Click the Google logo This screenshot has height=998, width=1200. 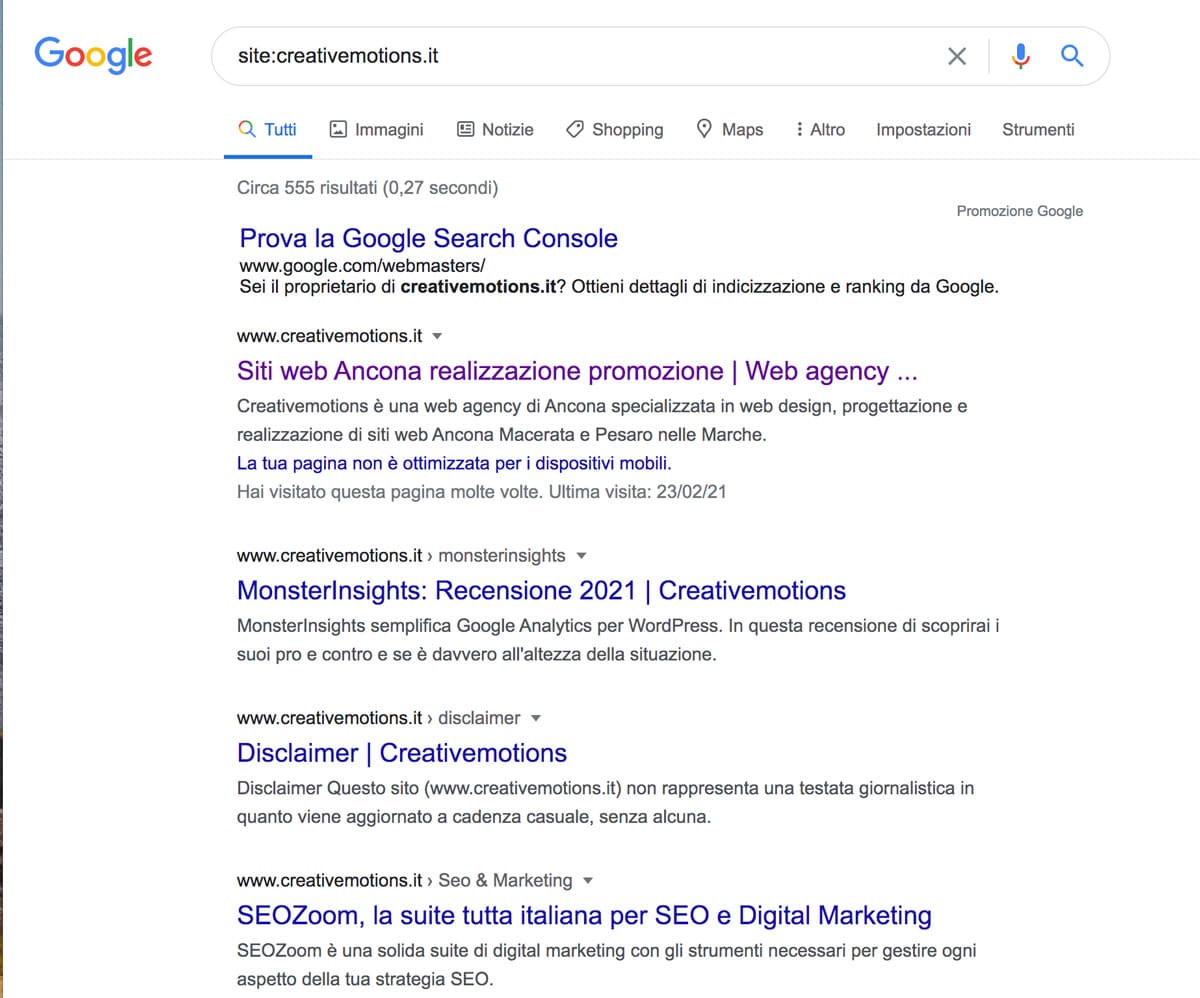tap(93, 55)
